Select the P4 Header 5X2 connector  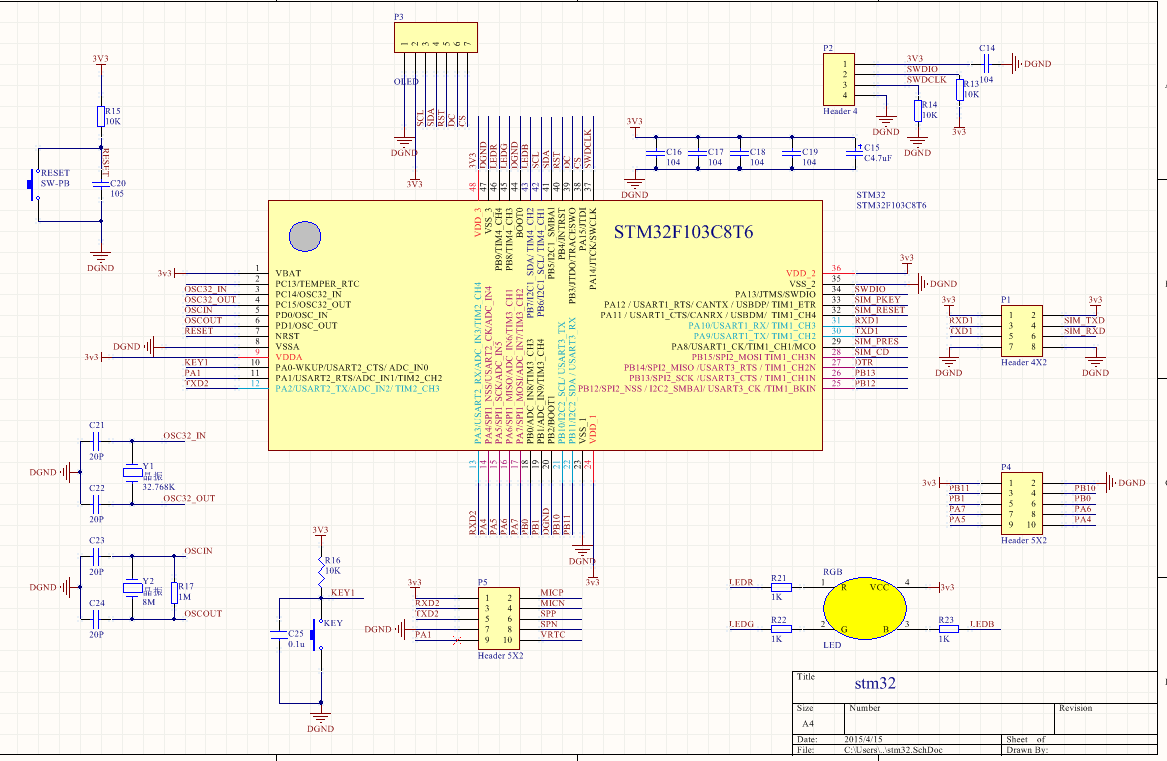1020,504
